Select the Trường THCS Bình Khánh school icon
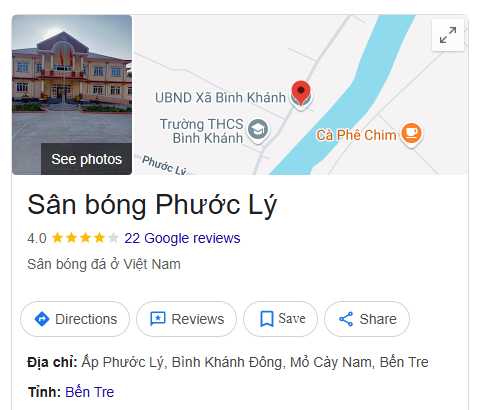The height and width of the screenshot is (410, 480). (258, 129)
